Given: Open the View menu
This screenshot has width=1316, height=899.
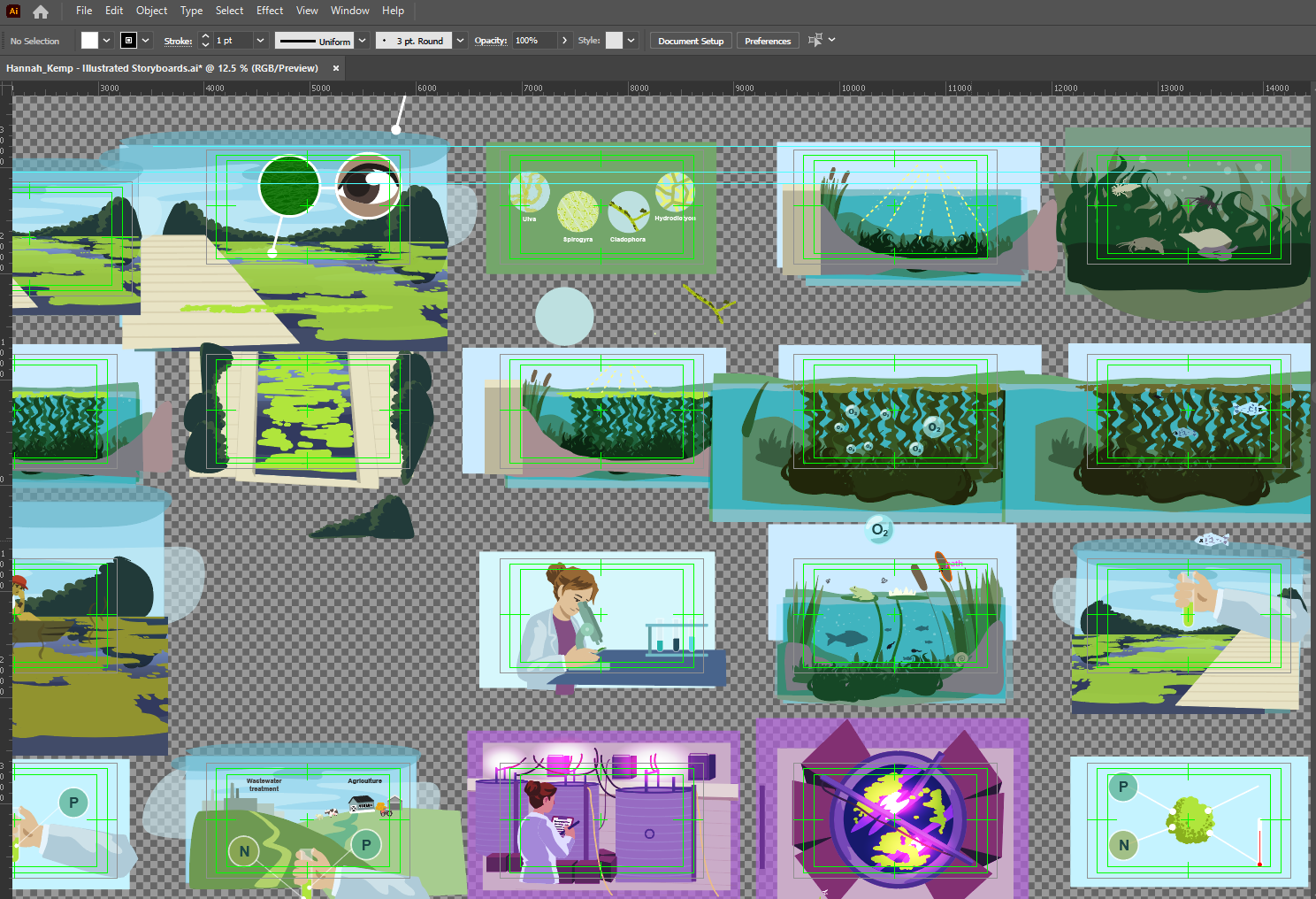Looking at the screenshot, I should click(307, 11).
